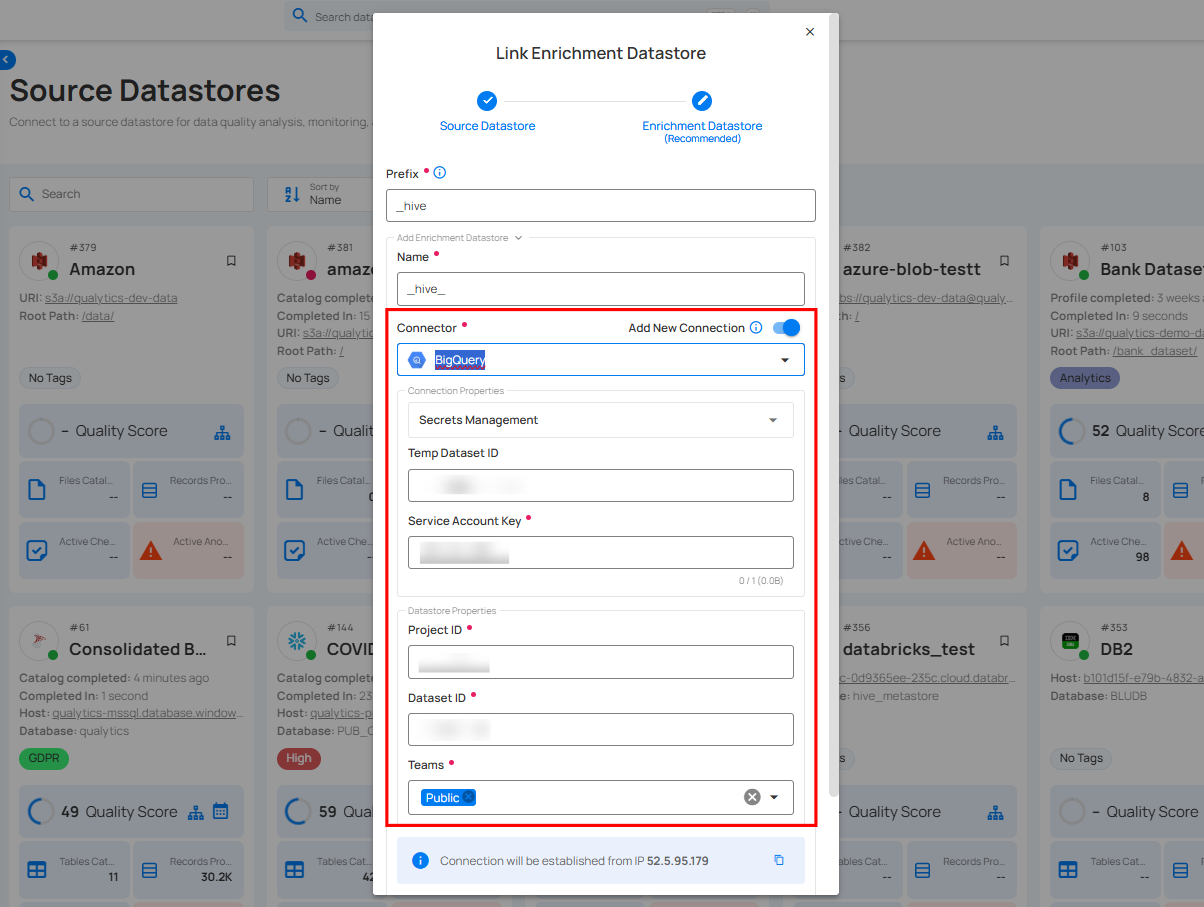The height and width of the screenshot is (907, 1204).
Task: Click inside the _hive_ Name input field
Action: (x=600, y=289)
